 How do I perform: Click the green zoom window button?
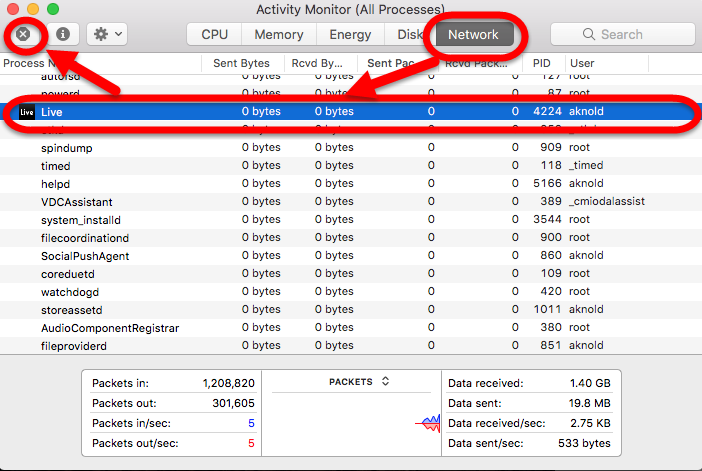[x=53, y=9]
